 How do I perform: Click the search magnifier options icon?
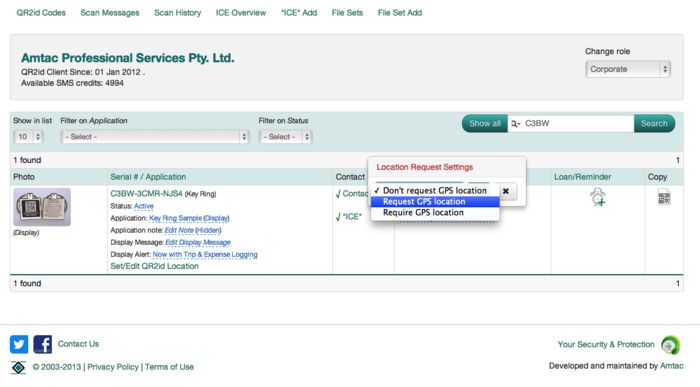click(x=516, y=124)
